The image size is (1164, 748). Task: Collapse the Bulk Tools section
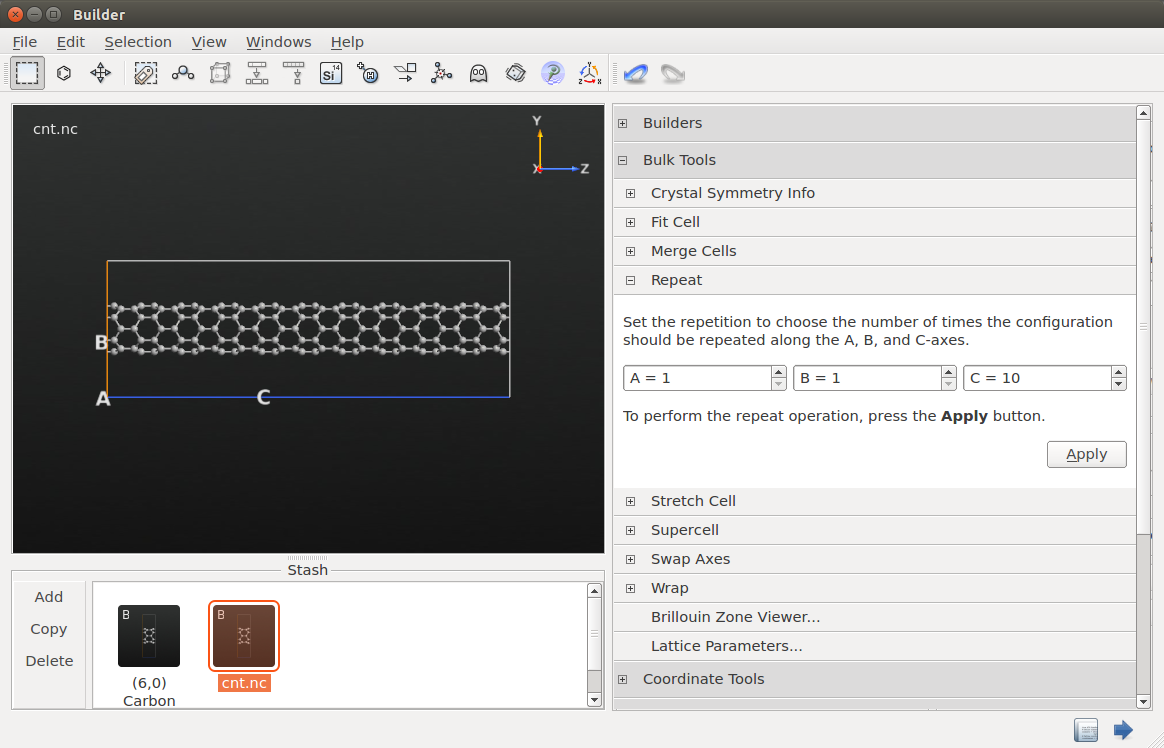coord(623,160)
